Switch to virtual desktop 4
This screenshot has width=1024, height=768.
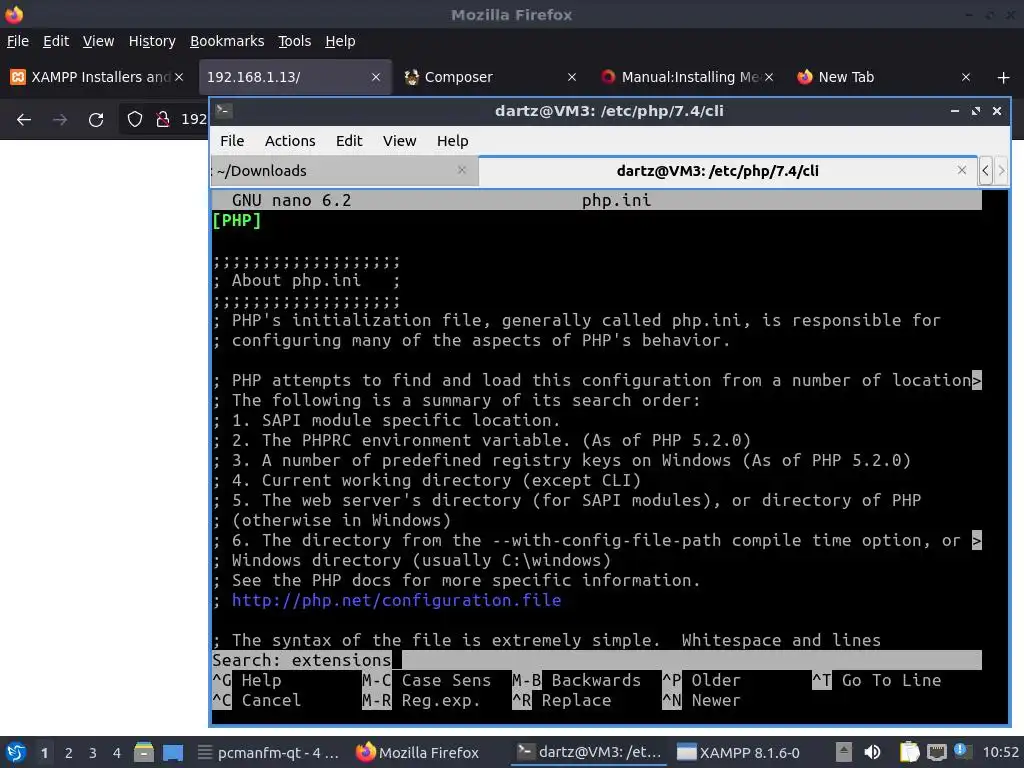point(116,753)
